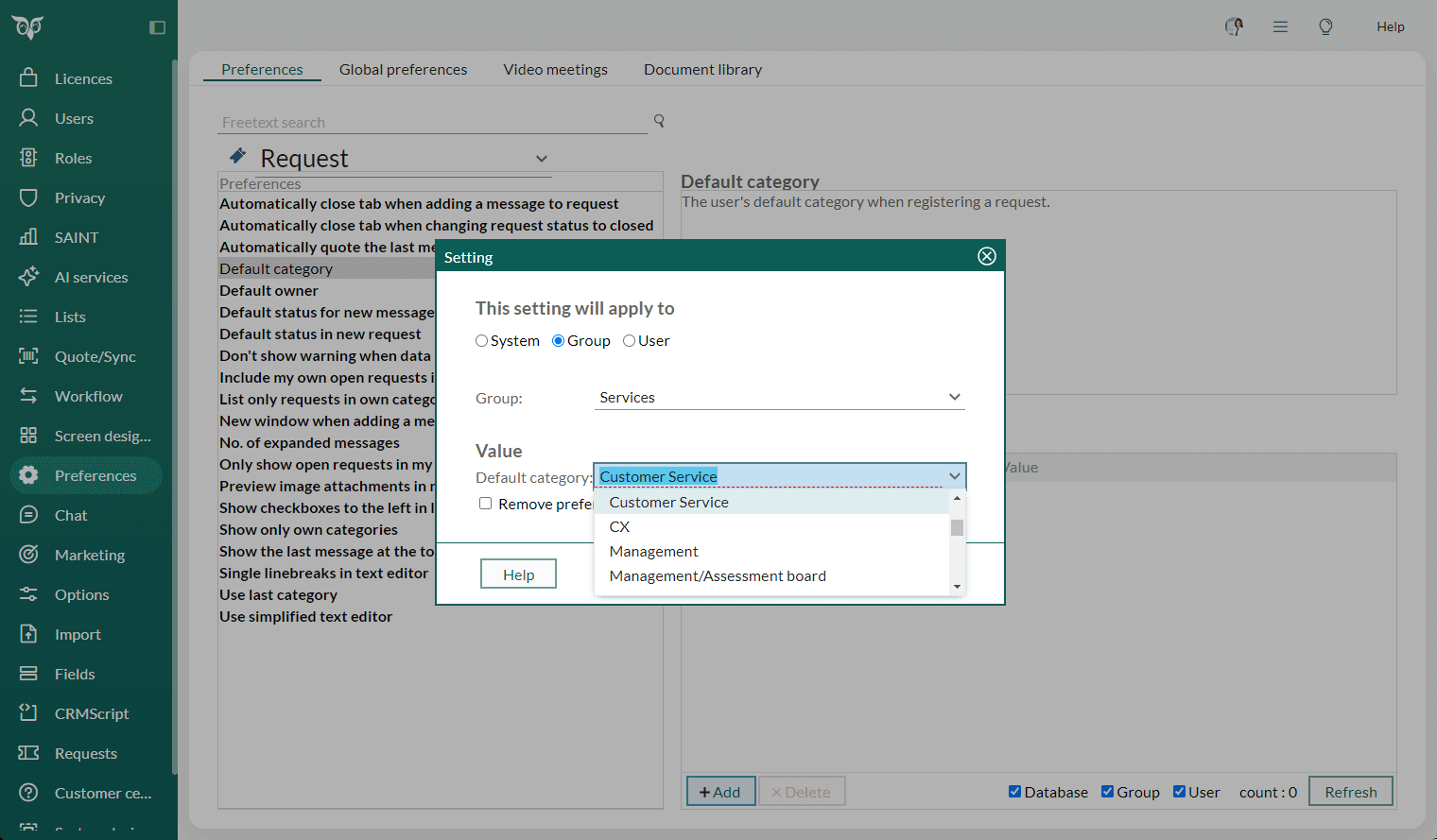Click the Help button in the Setting dialog

518,574
